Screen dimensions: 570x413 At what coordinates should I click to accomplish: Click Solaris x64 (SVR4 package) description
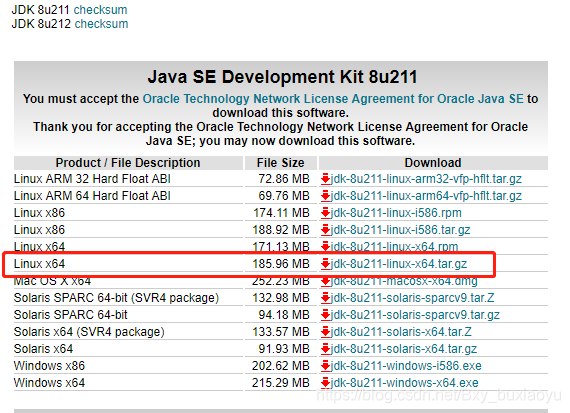(89, 332)
